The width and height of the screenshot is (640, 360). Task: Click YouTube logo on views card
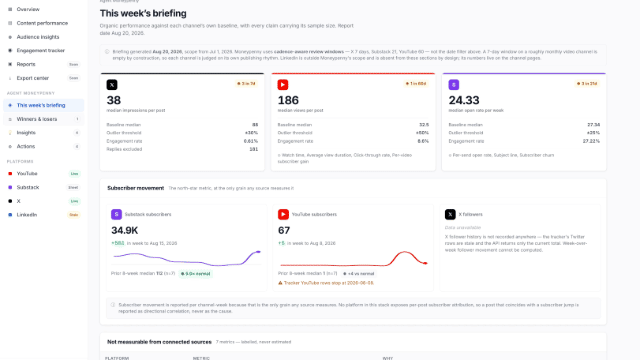point(283,84)
